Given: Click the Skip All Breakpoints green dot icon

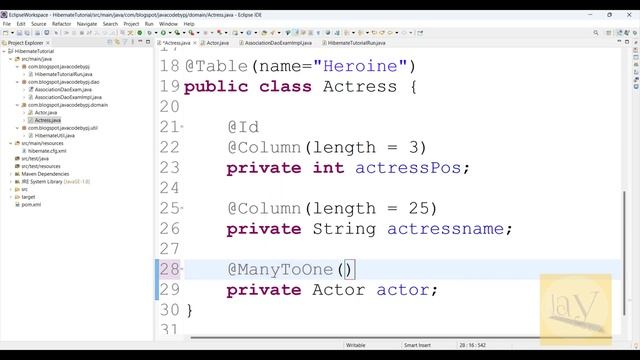Looking at the screenshot, I should [140, 33].
